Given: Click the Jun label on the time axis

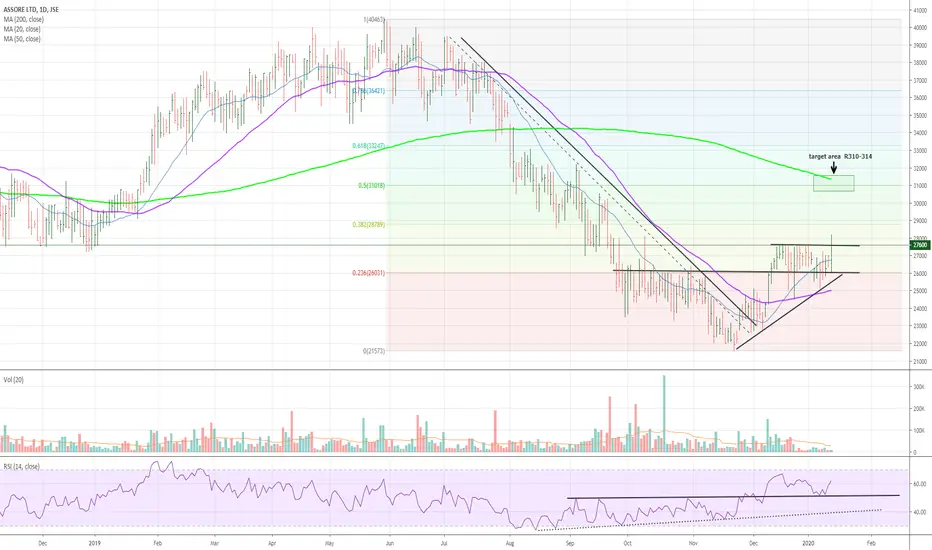Looking at the screenshot, I should pos(389,543).
